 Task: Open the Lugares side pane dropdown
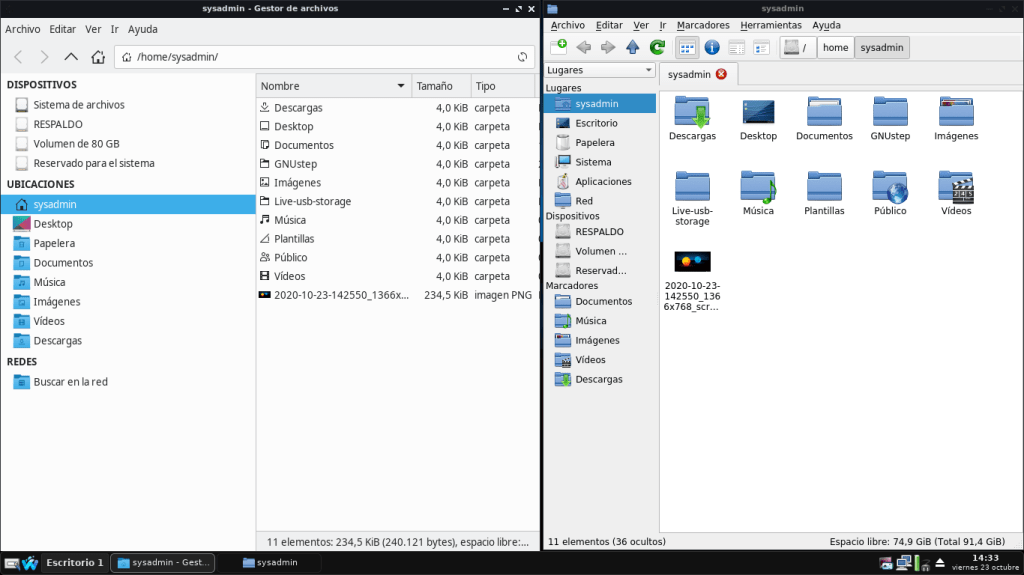pos(601,70)
